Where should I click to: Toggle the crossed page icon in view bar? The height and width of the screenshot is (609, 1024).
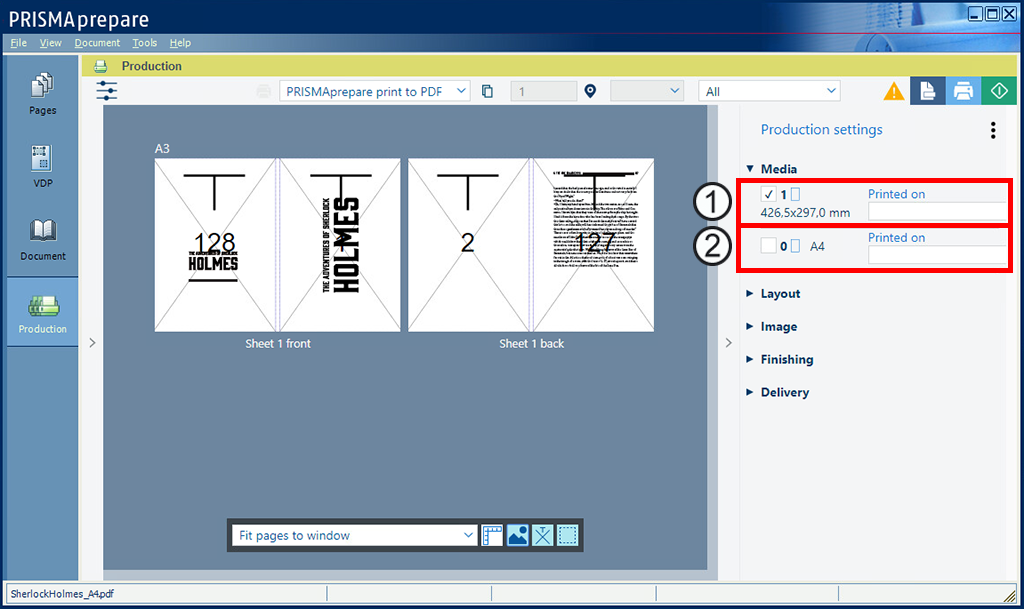coord(542,536)
